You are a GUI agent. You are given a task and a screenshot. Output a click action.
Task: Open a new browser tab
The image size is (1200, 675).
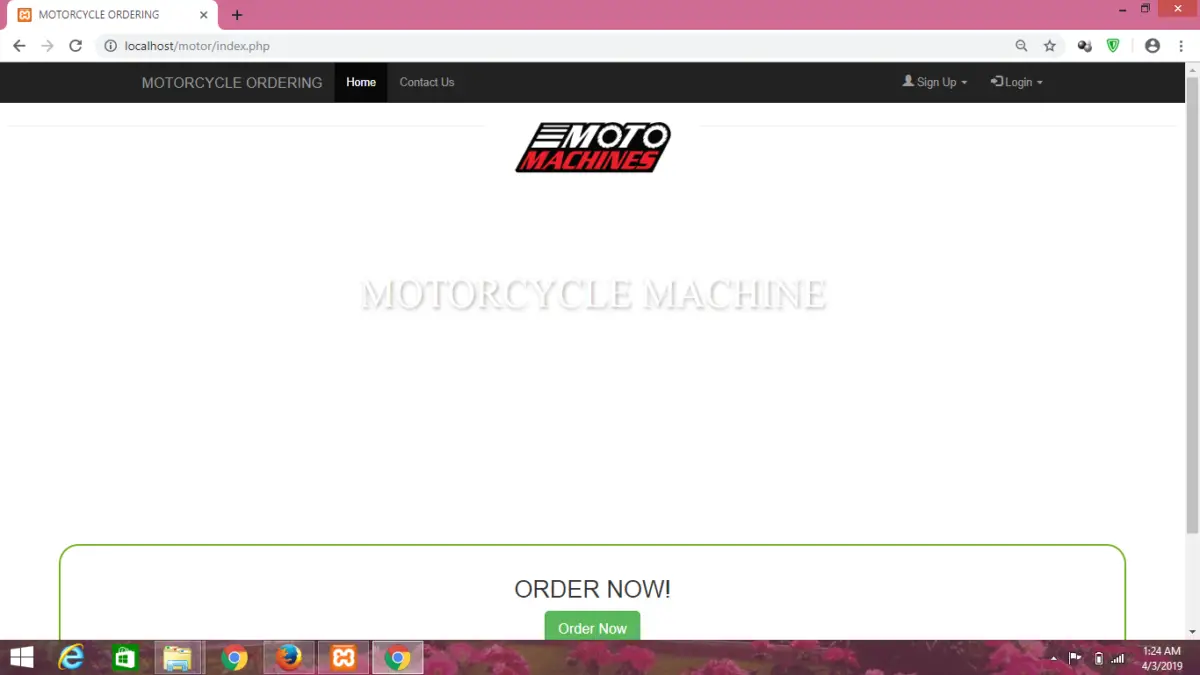(x=237, y=15)
